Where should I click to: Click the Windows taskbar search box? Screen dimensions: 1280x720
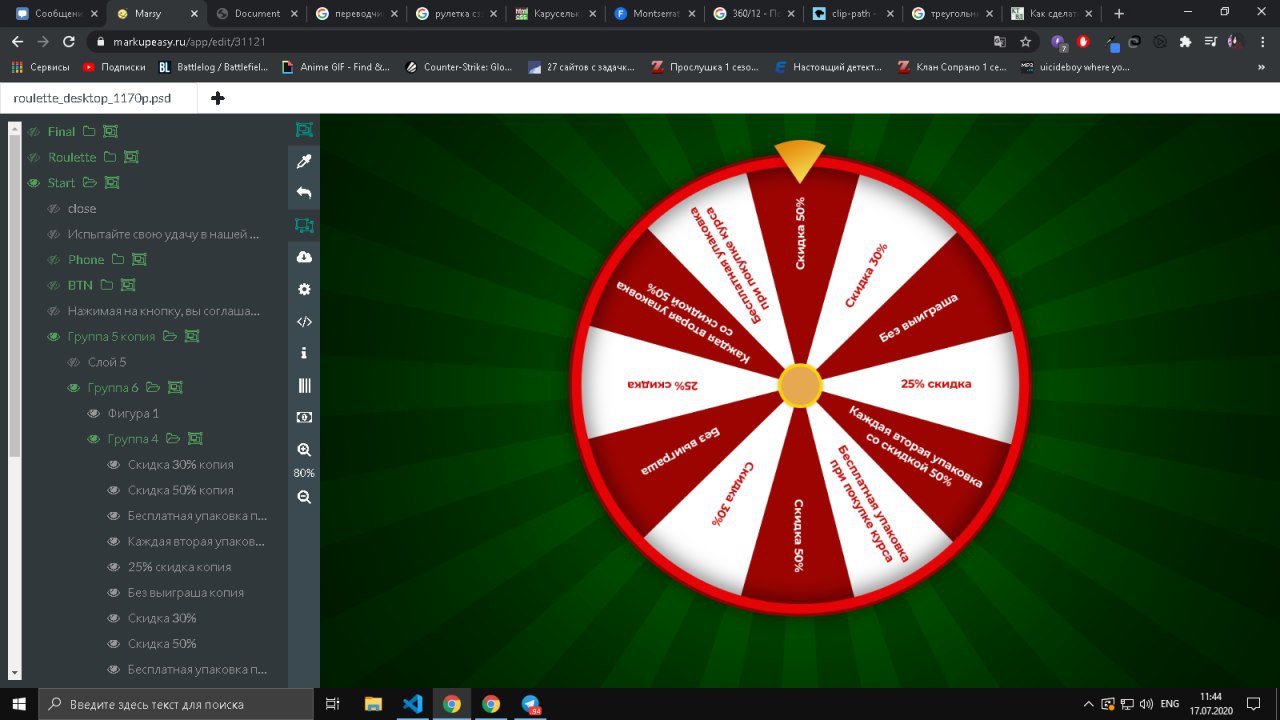click(176, 704)
